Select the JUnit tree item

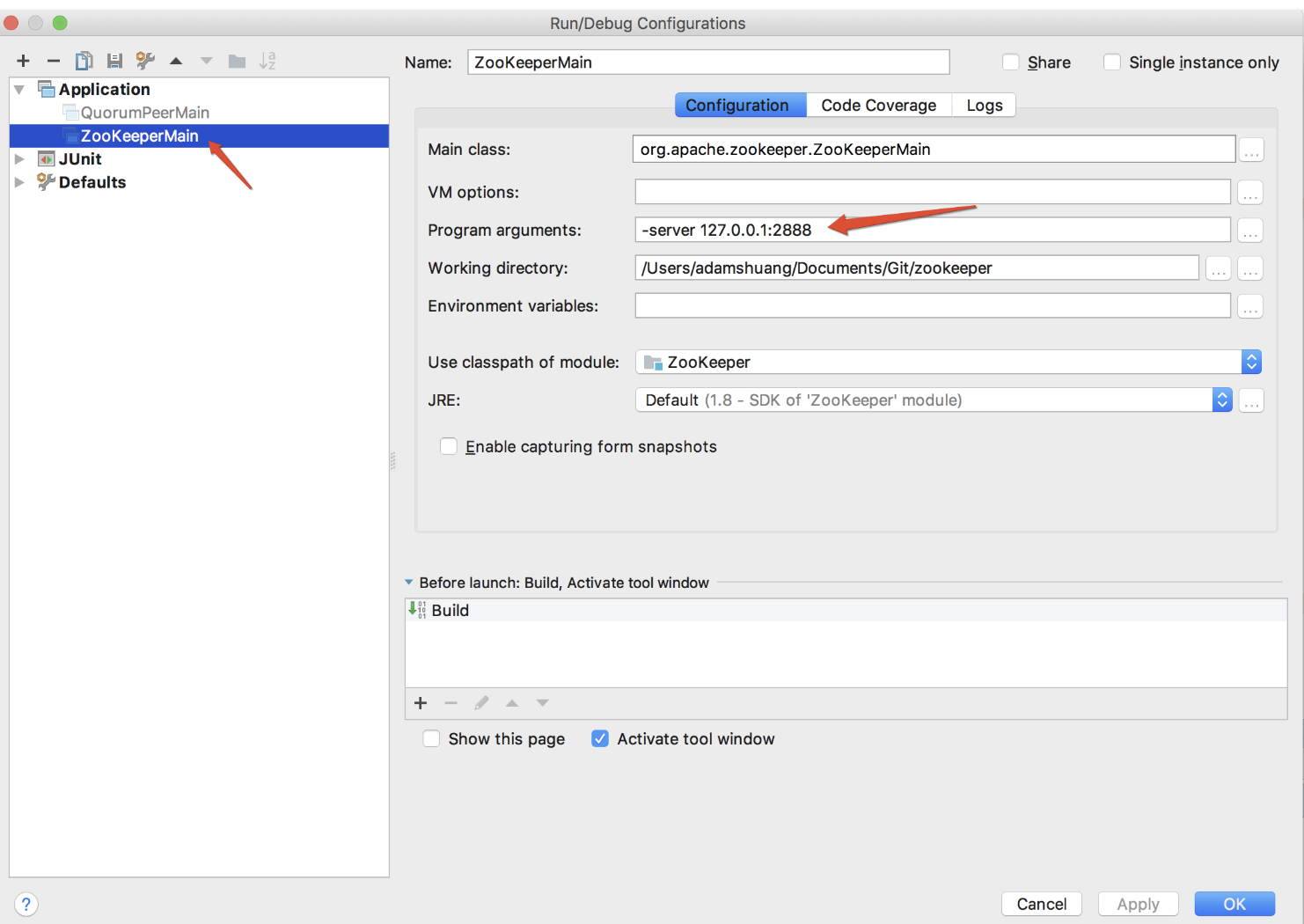click(x=199, y=159)
